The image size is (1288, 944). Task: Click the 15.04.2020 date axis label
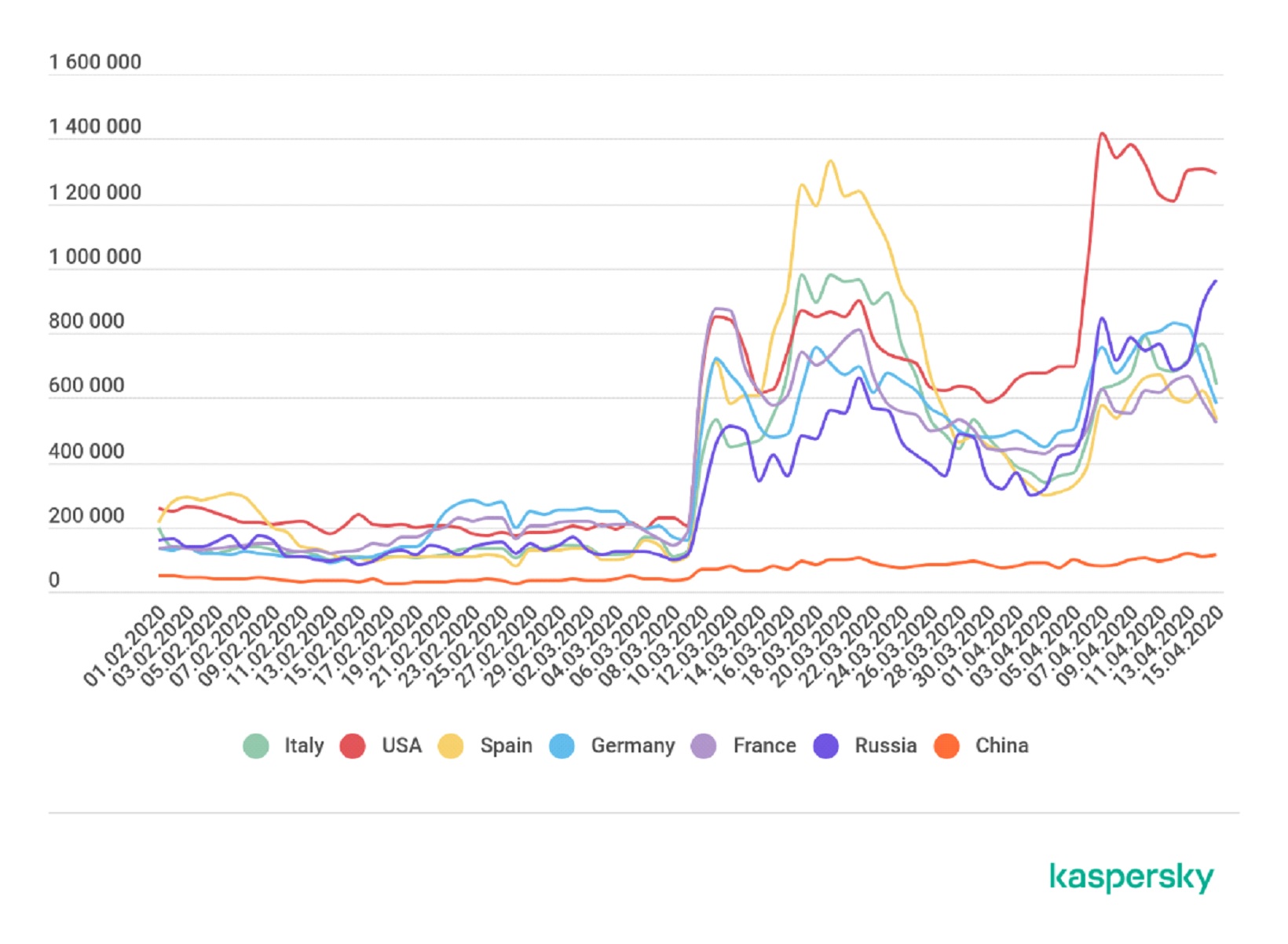pos(1182,646)
